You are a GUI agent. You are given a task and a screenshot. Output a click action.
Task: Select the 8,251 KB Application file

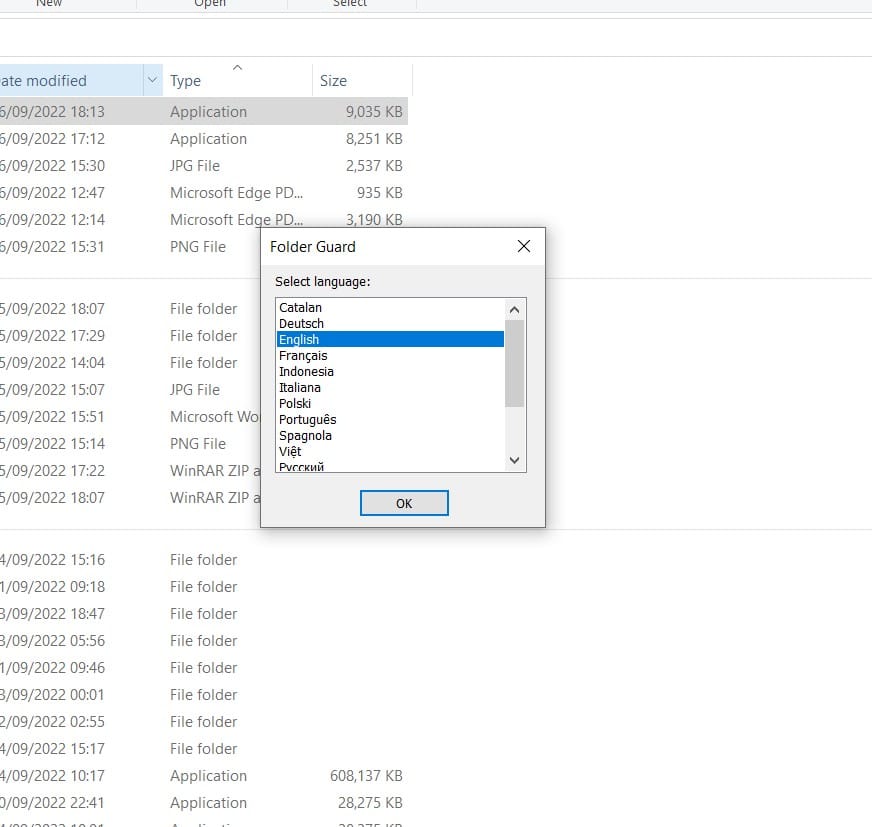coord(204,138)
